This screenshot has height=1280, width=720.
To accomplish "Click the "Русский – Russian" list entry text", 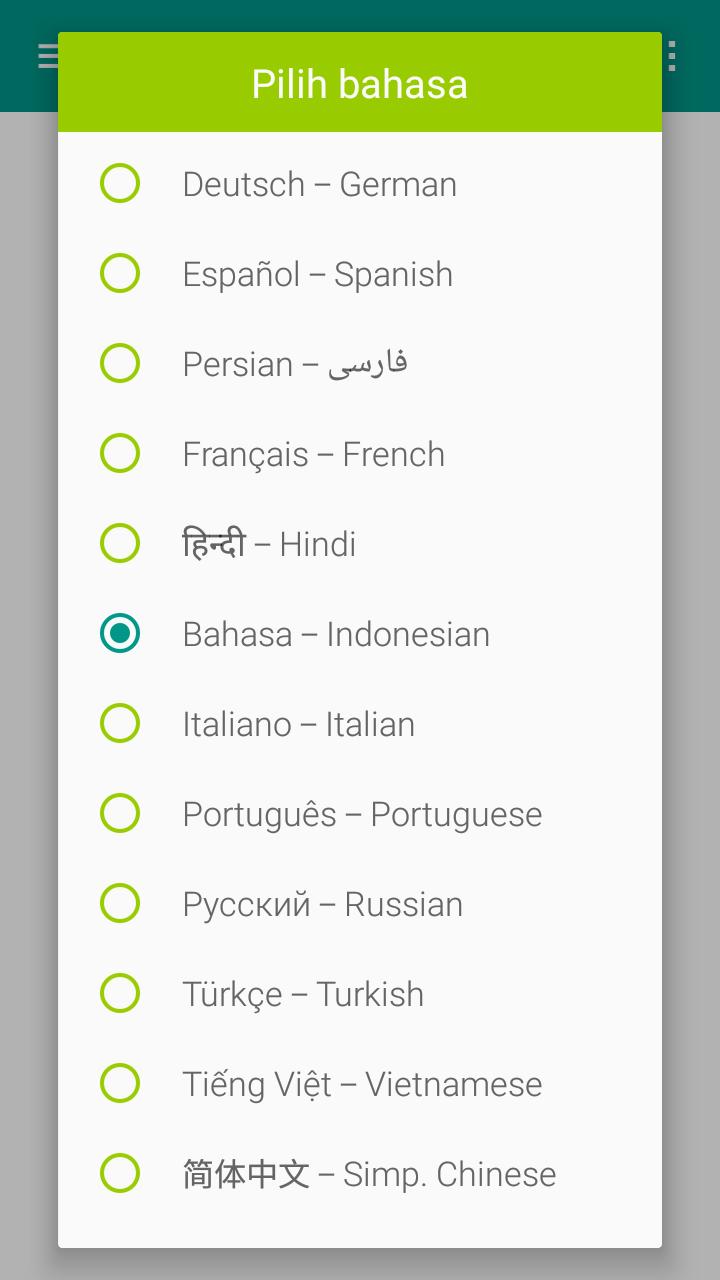I will tap(322, 905).
